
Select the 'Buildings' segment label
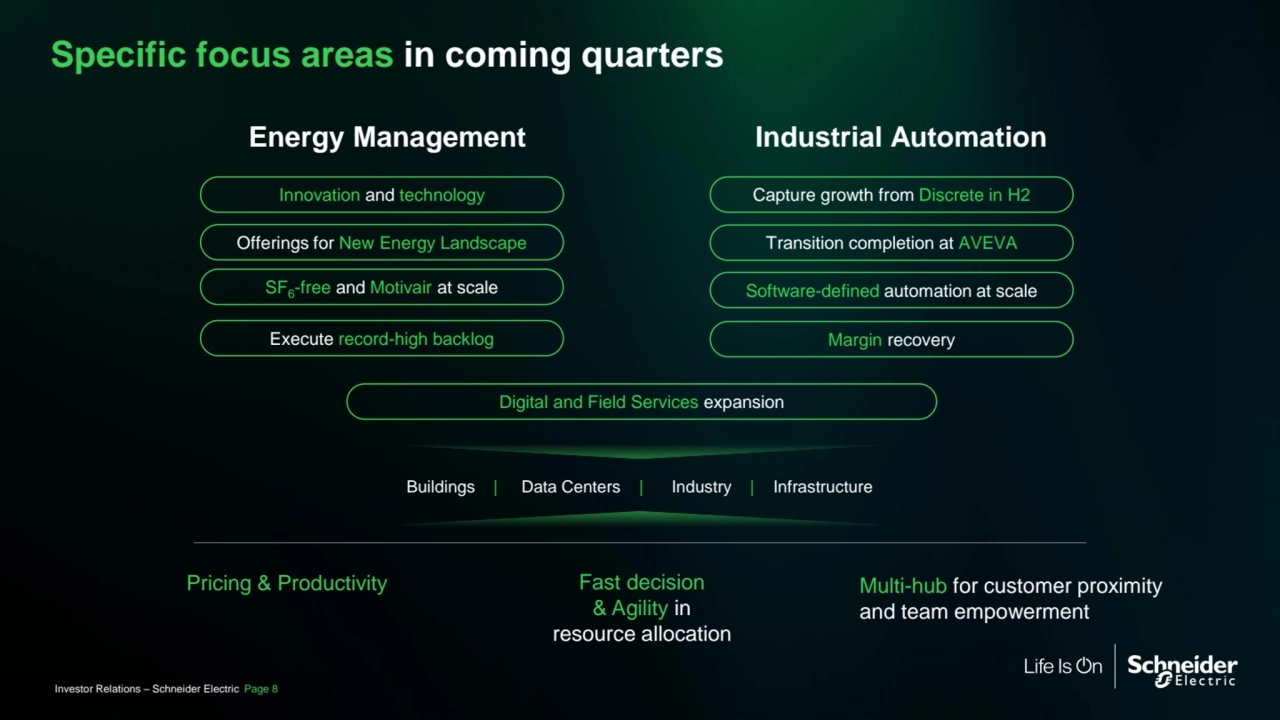tap(440, 487)
